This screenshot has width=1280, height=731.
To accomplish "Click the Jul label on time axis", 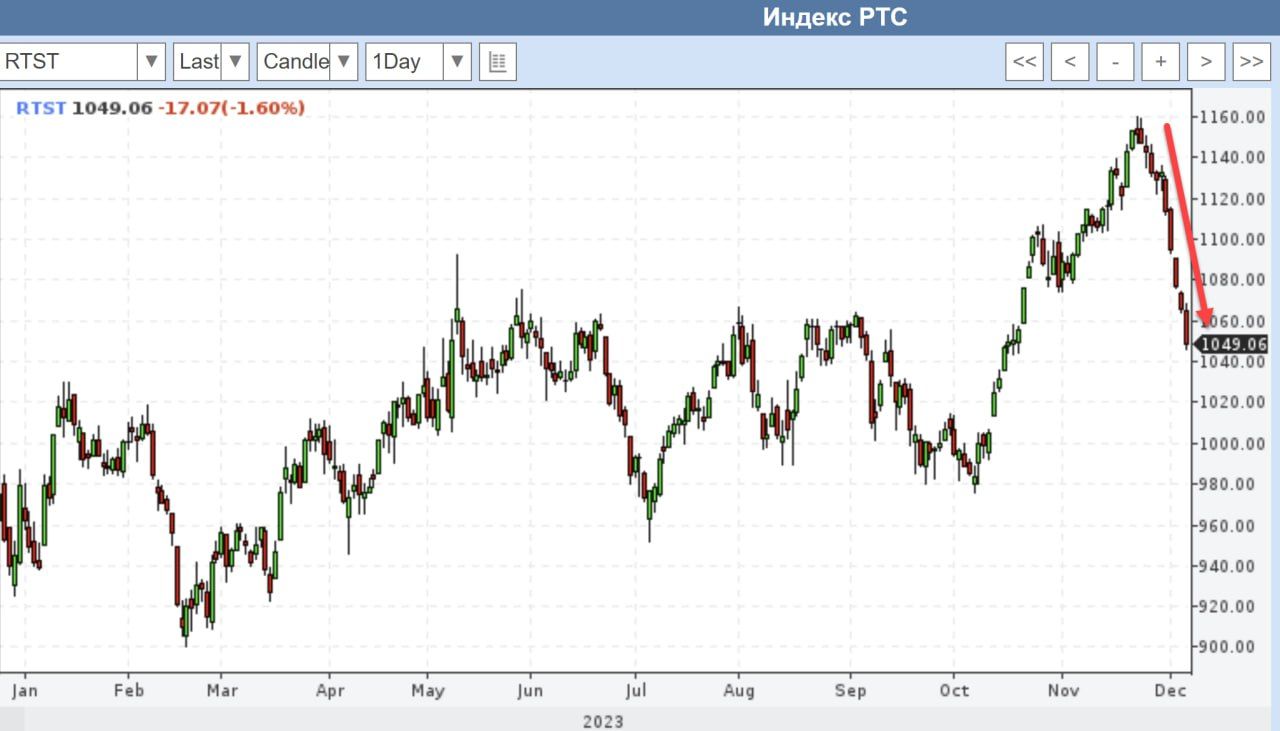I will 635,690.
